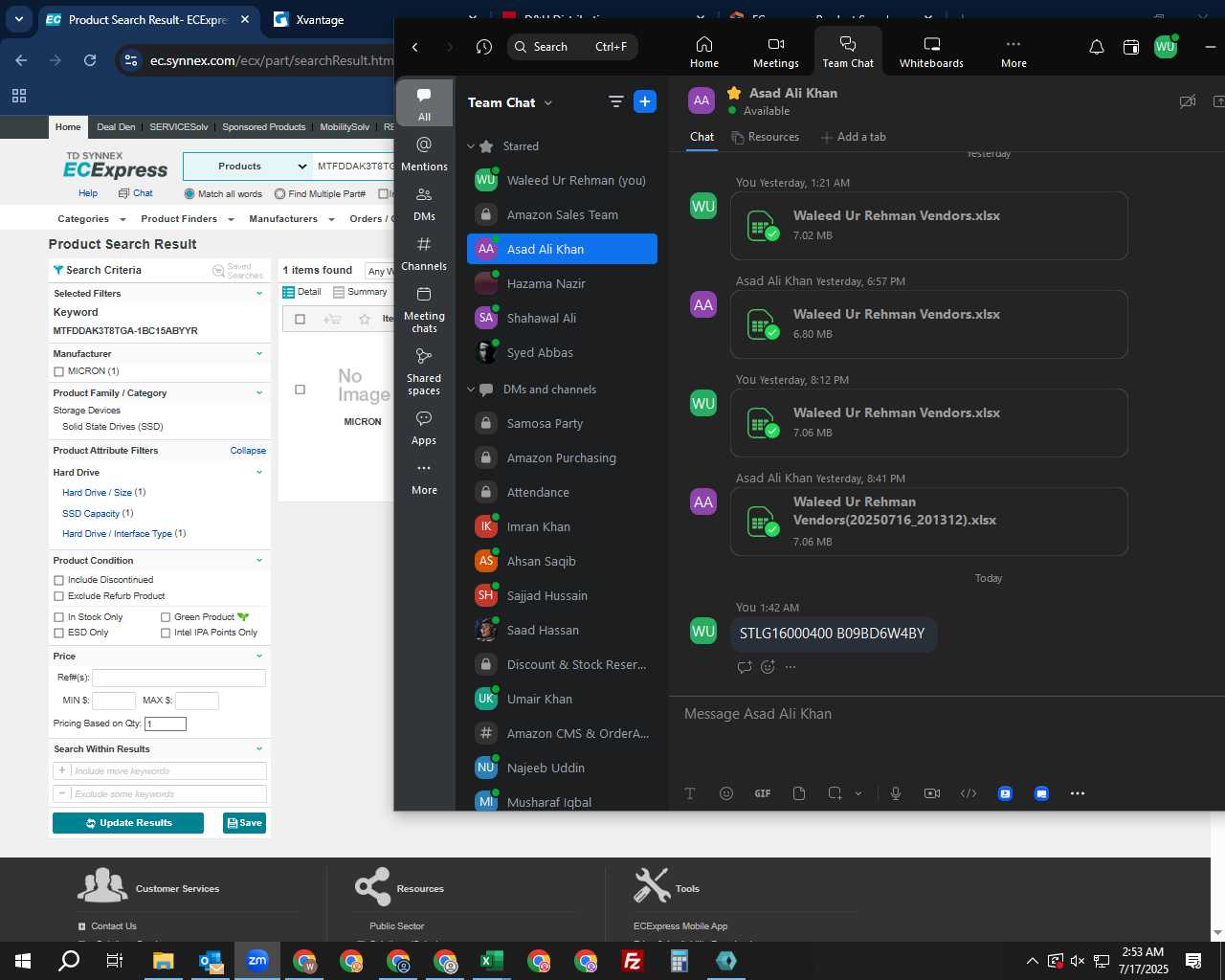Click Add a tab in chat
This screenshot has height=980, width=1225.
(x=853, y=137)
